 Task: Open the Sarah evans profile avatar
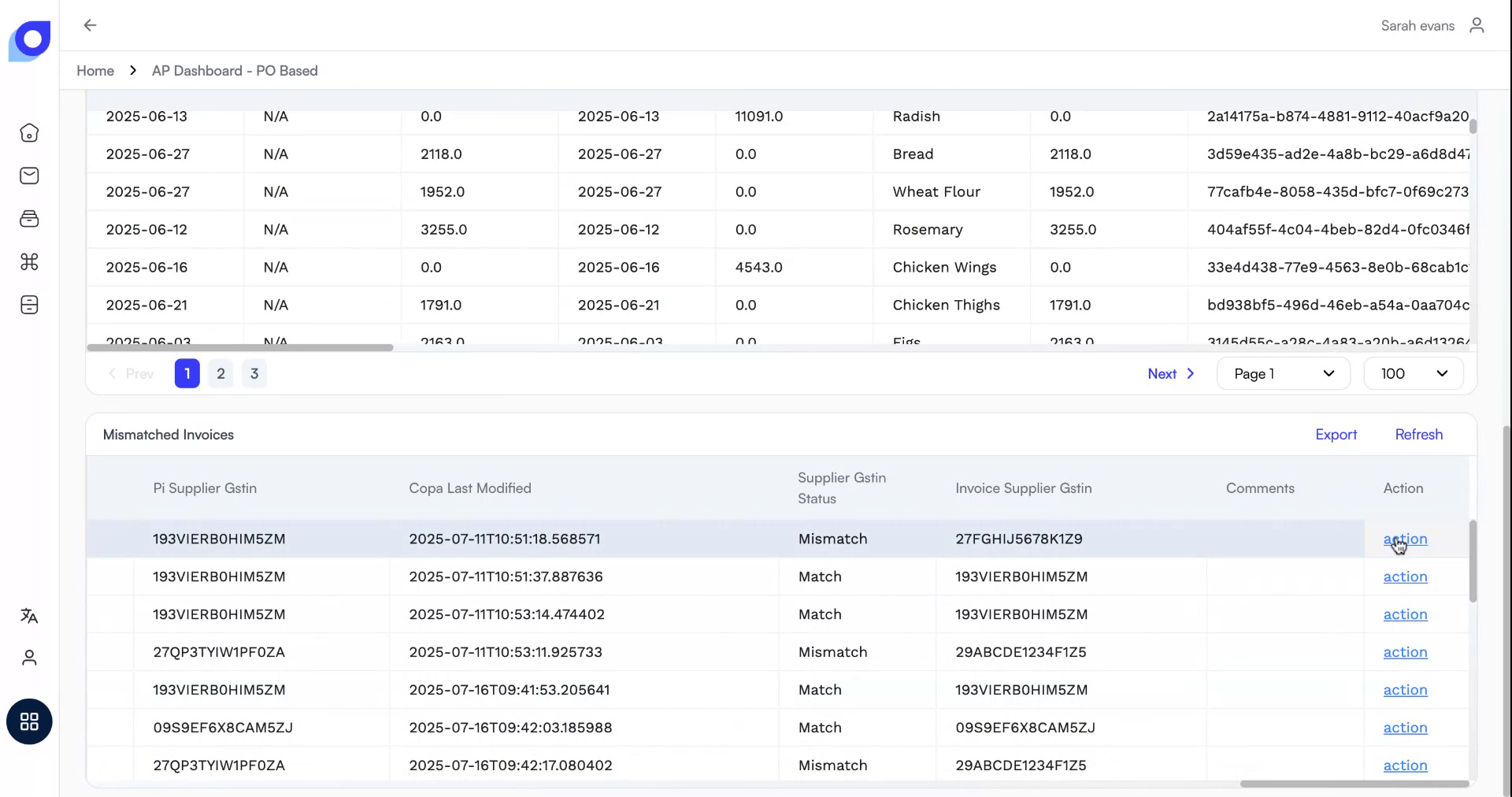coord(1477,24)
